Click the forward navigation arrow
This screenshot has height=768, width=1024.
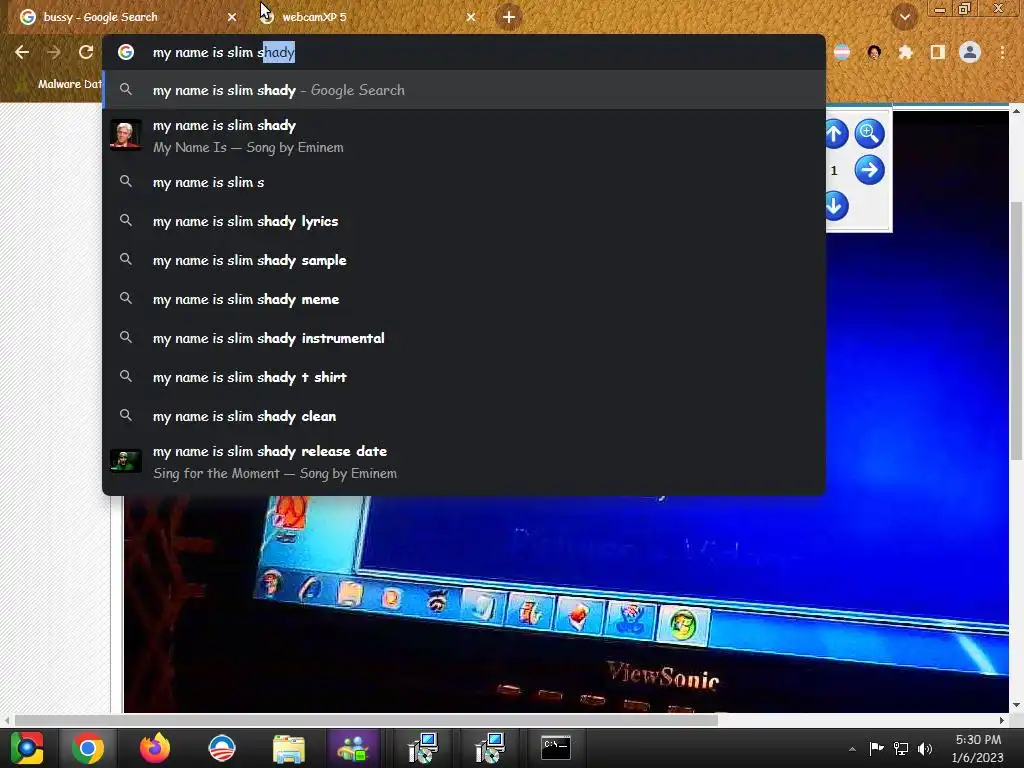[54, 52]
